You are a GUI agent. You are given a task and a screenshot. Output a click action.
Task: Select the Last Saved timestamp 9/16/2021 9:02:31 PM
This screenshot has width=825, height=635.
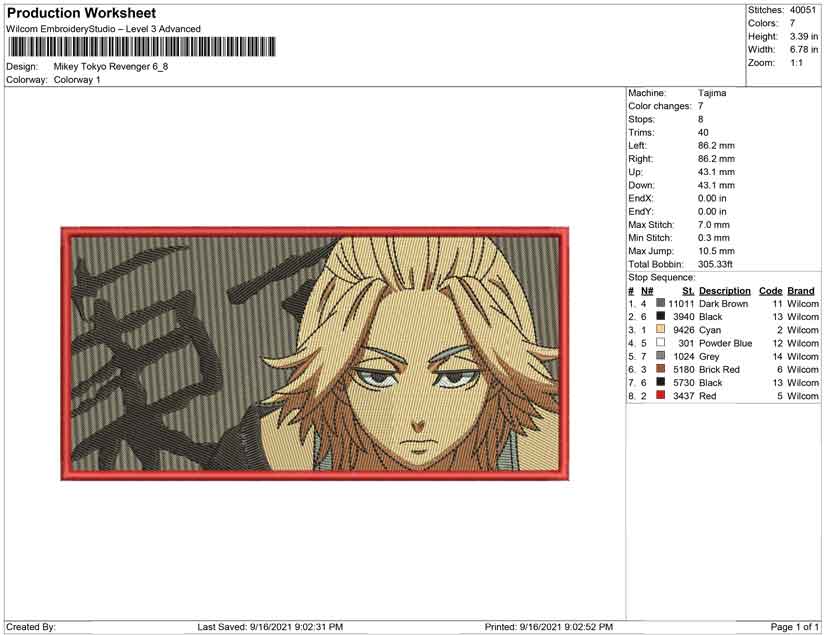296,627
